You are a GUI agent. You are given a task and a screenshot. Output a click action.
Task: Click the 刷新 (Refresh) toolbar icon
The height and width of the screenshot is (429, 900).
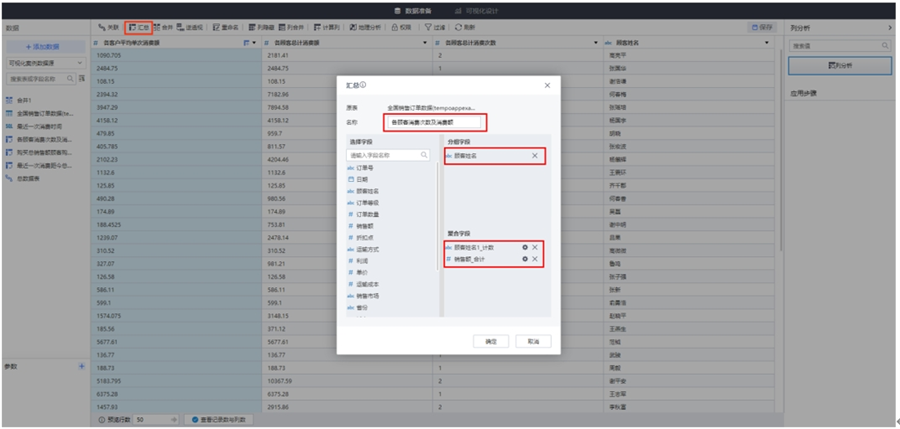pyautogui.click(x=465, y=28)
